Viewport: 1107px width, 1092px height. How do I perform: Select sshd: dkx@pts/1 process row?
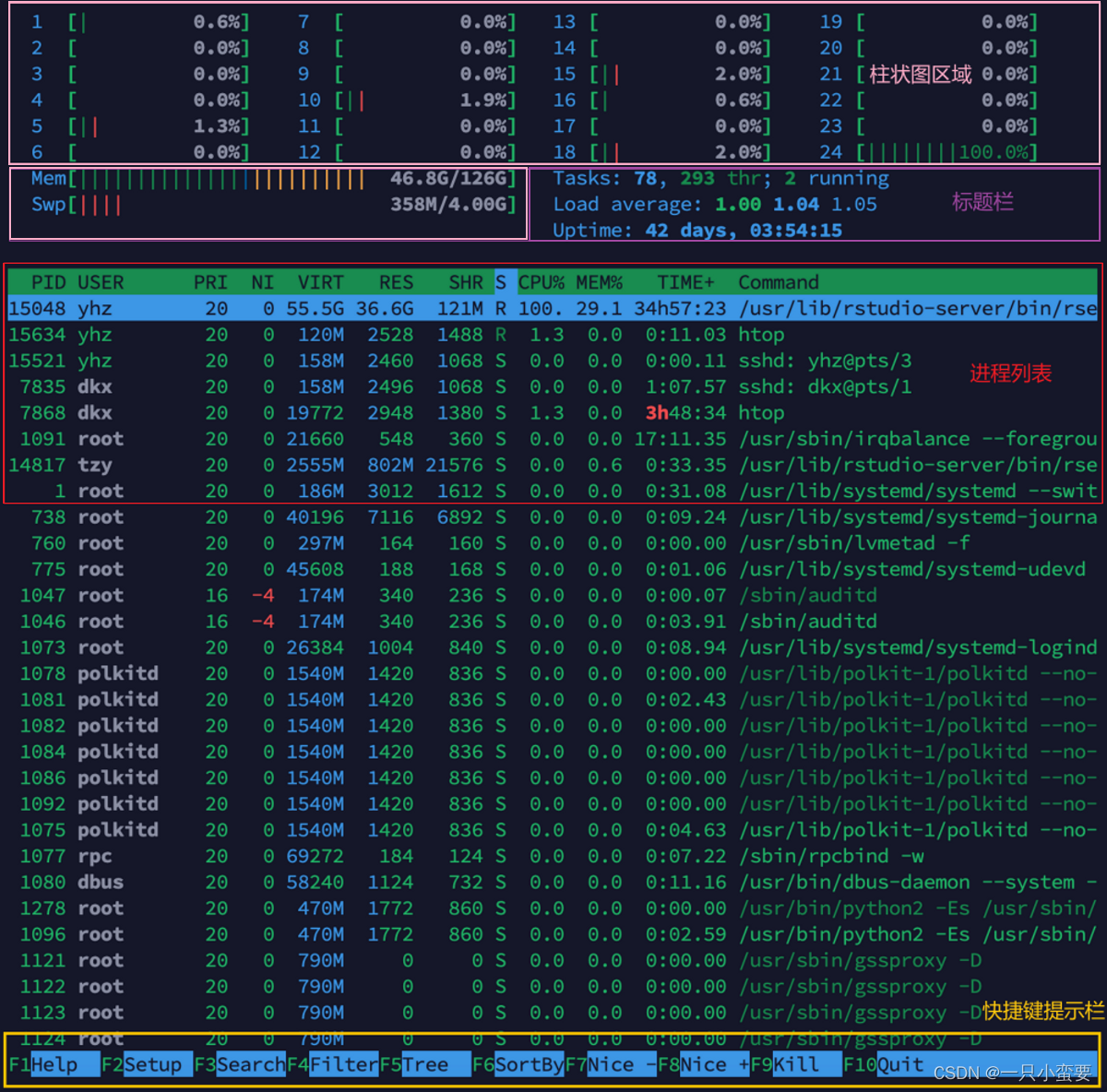click(x=553, y=386)
